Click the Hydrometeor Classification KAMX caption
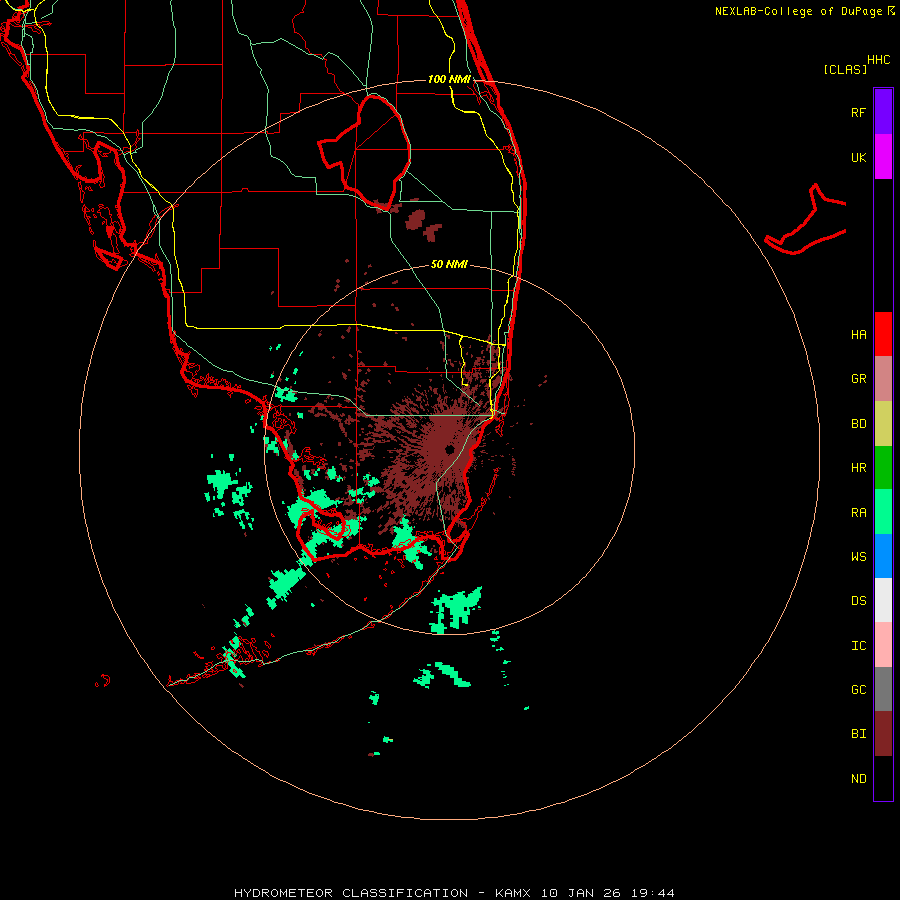This screenshot has height=900, width=900. coord(454,893)
